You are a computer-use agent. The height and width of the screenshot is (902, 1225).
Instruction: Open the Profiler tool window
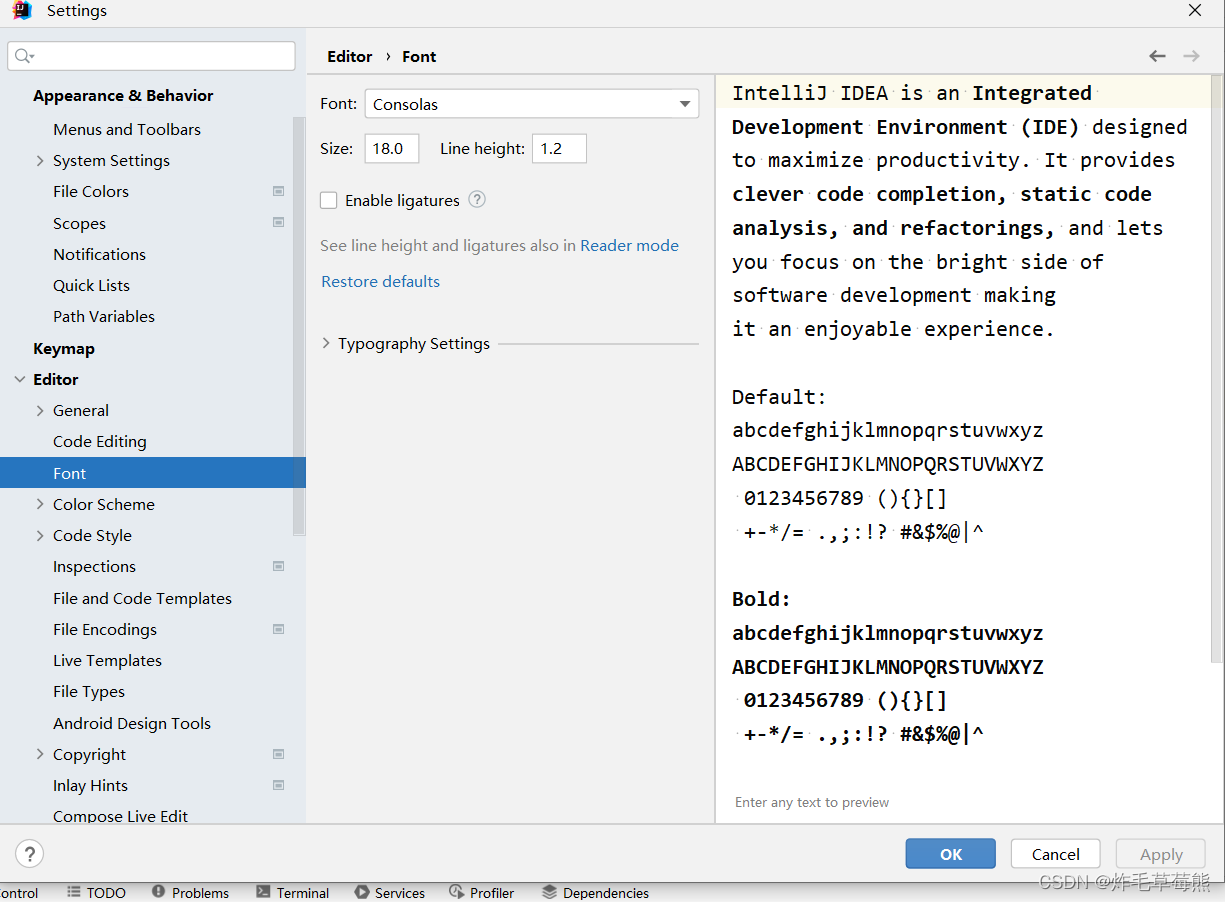(x=481, y=892)
